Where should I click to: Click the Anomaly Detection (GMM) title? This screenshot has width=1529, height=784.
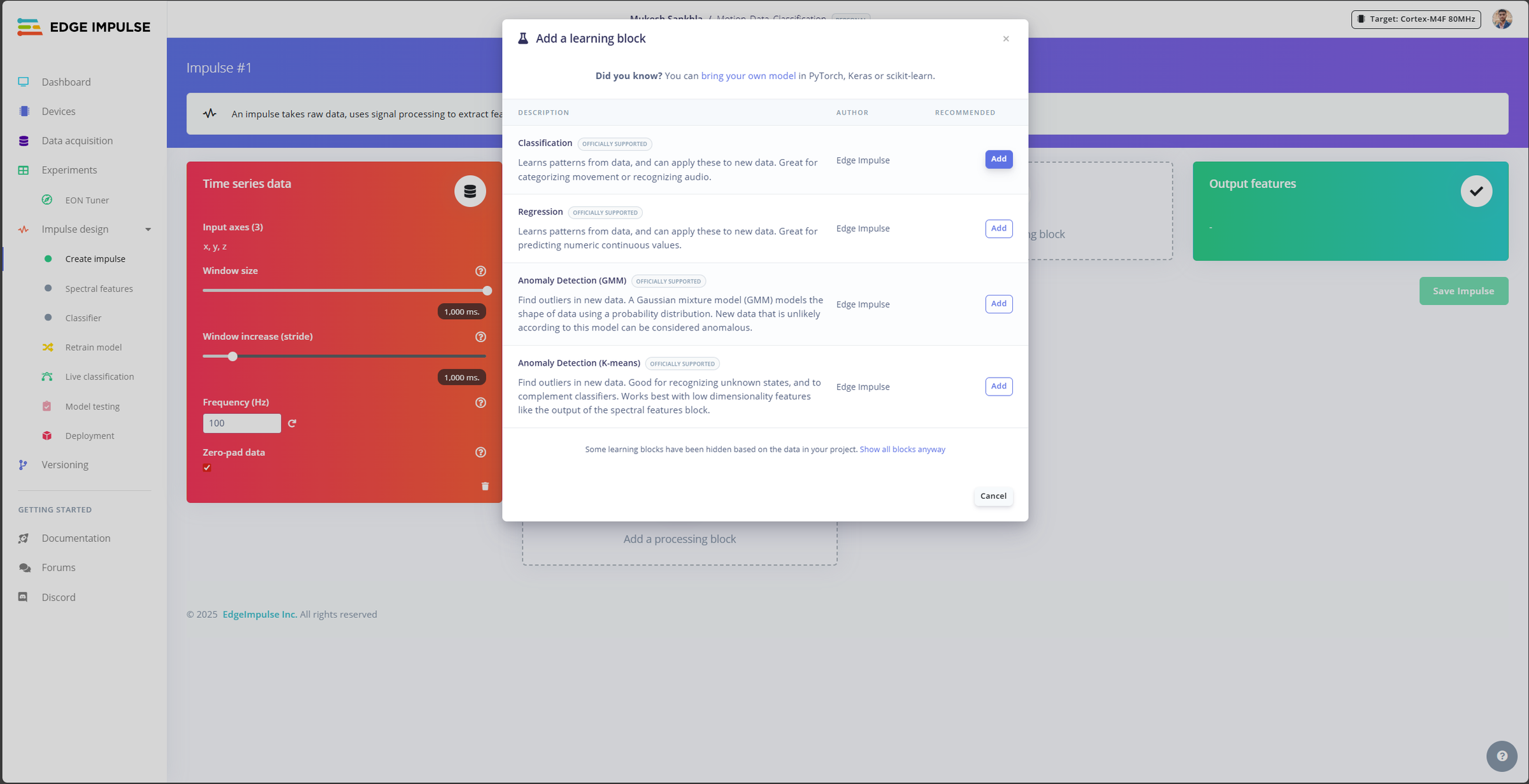coord(571,280)
